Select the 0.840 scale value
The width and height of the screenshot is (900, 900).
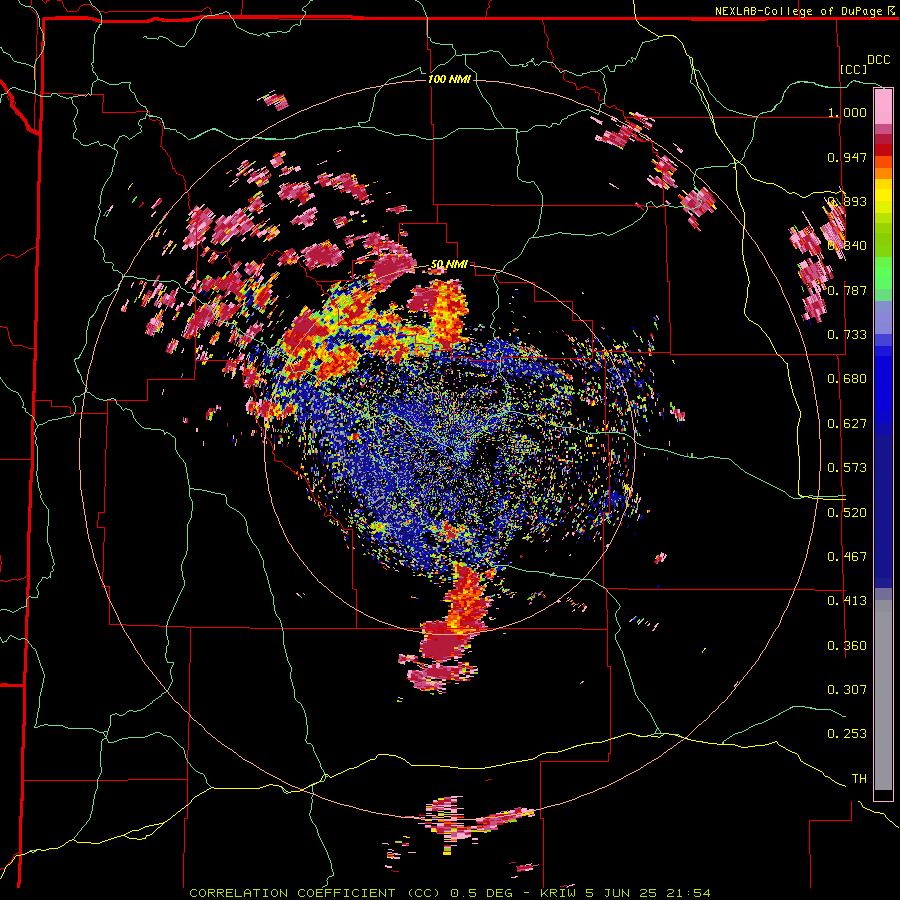[x=847, y=246]
